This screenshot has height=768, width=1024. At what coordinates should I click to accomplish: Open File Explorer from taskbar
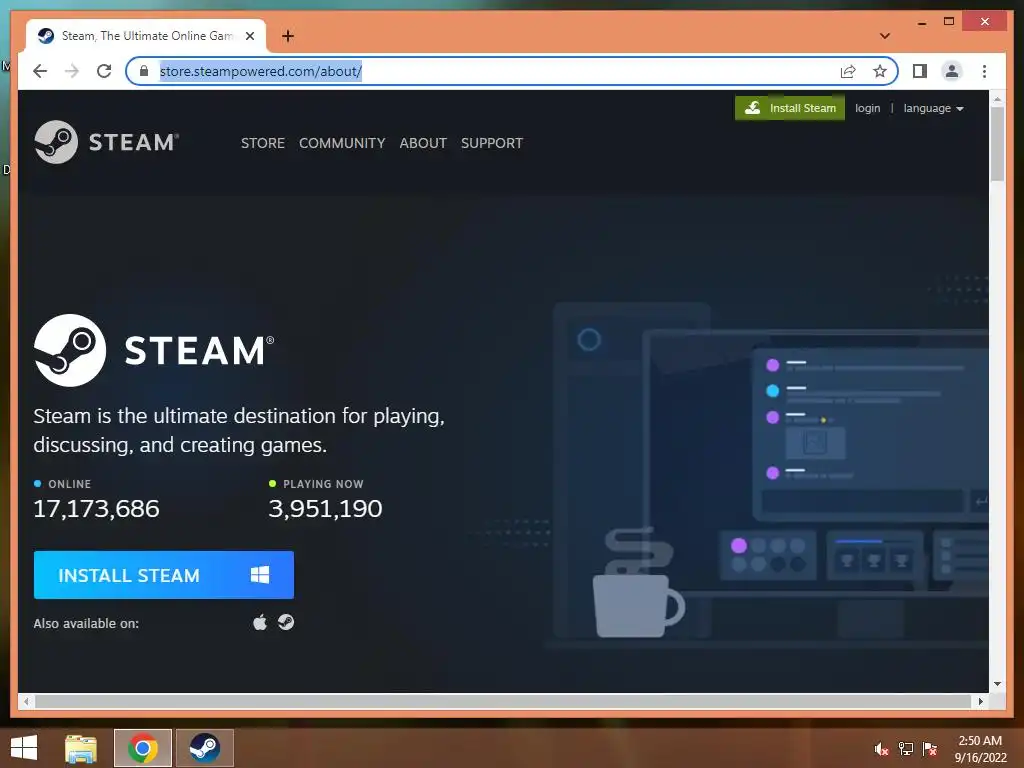point(81,748)
